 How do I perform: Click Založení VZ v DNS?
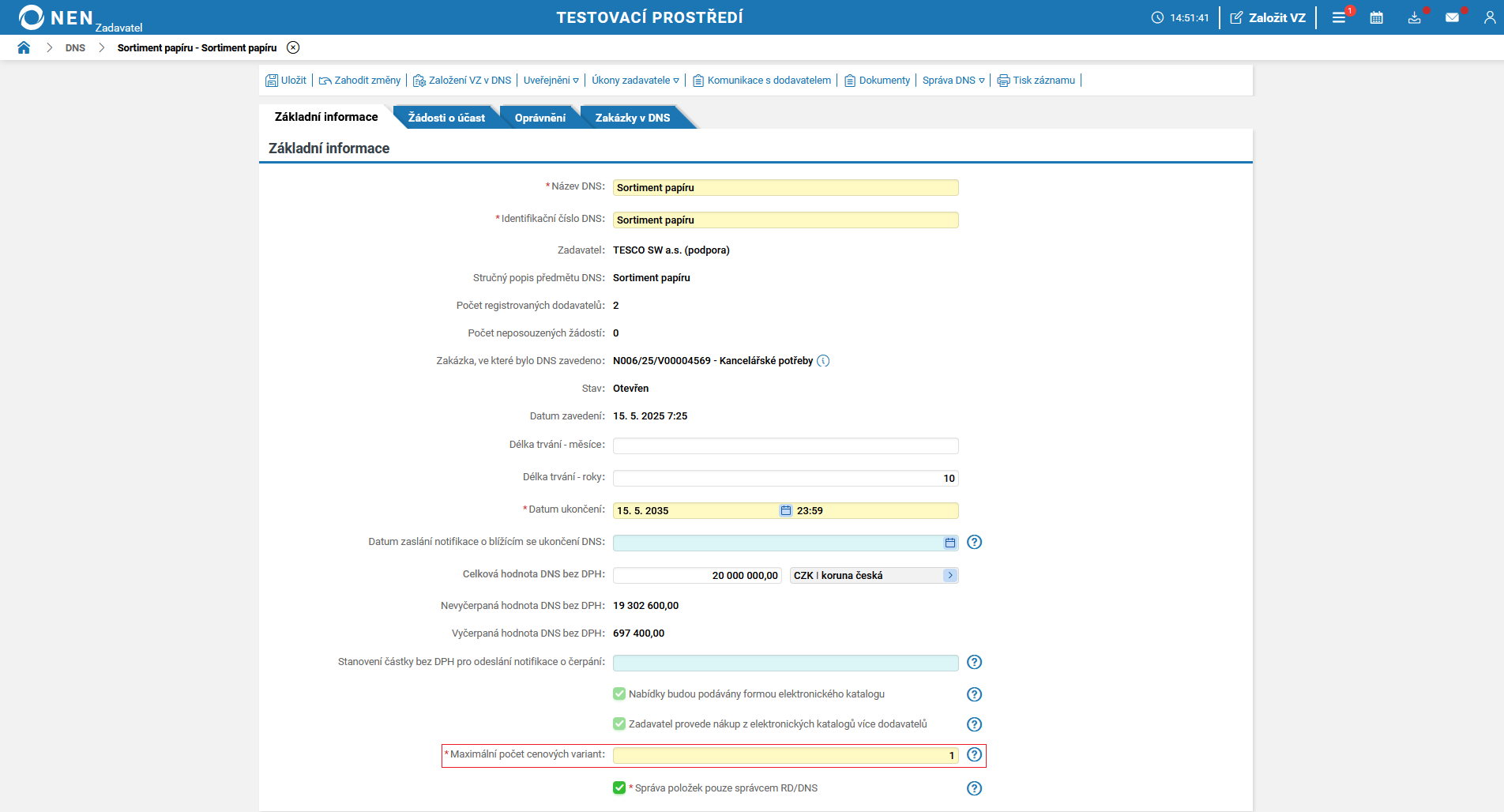(462, 80)
